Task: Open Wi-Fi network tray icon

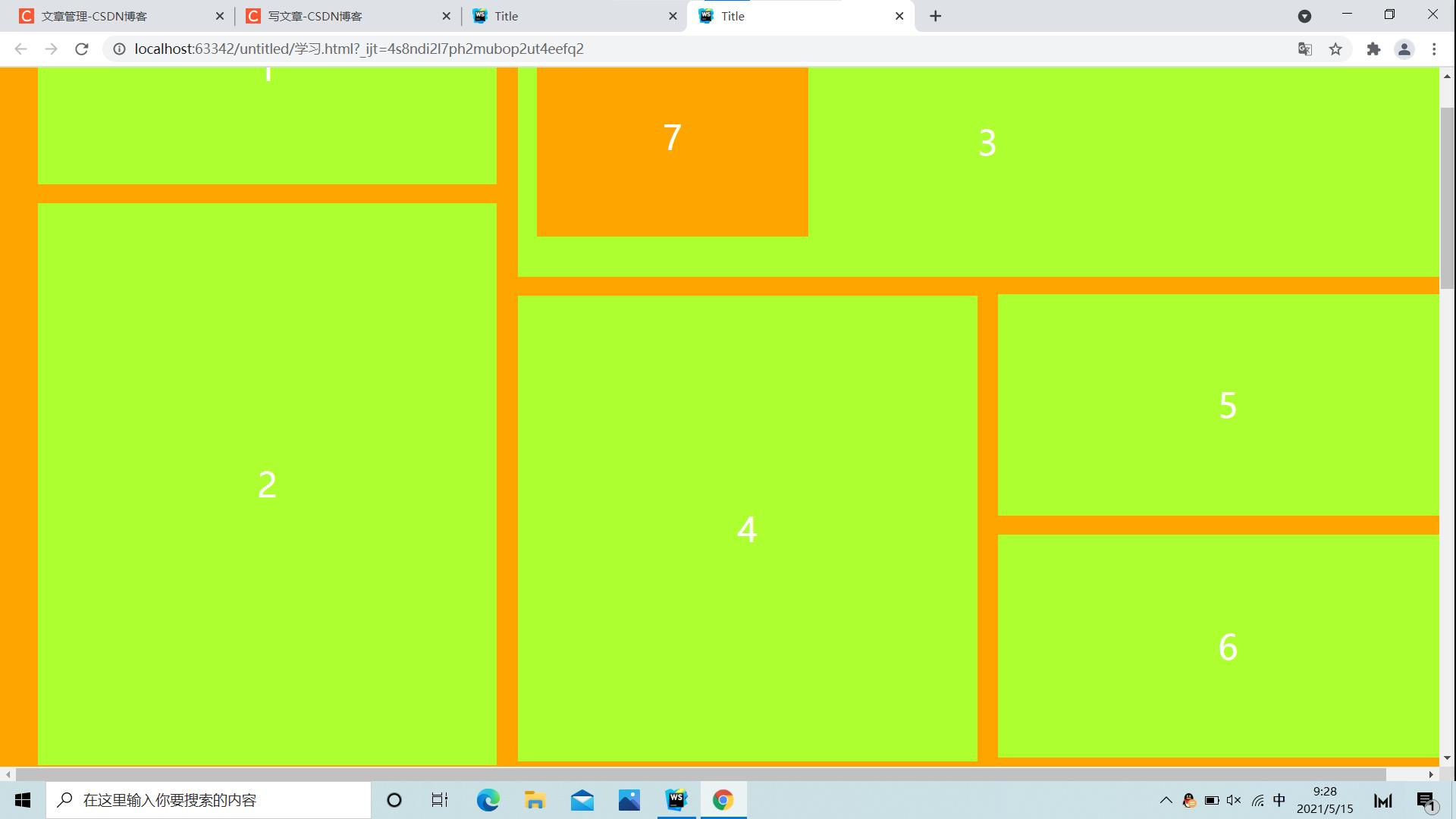Action: 1257,800
